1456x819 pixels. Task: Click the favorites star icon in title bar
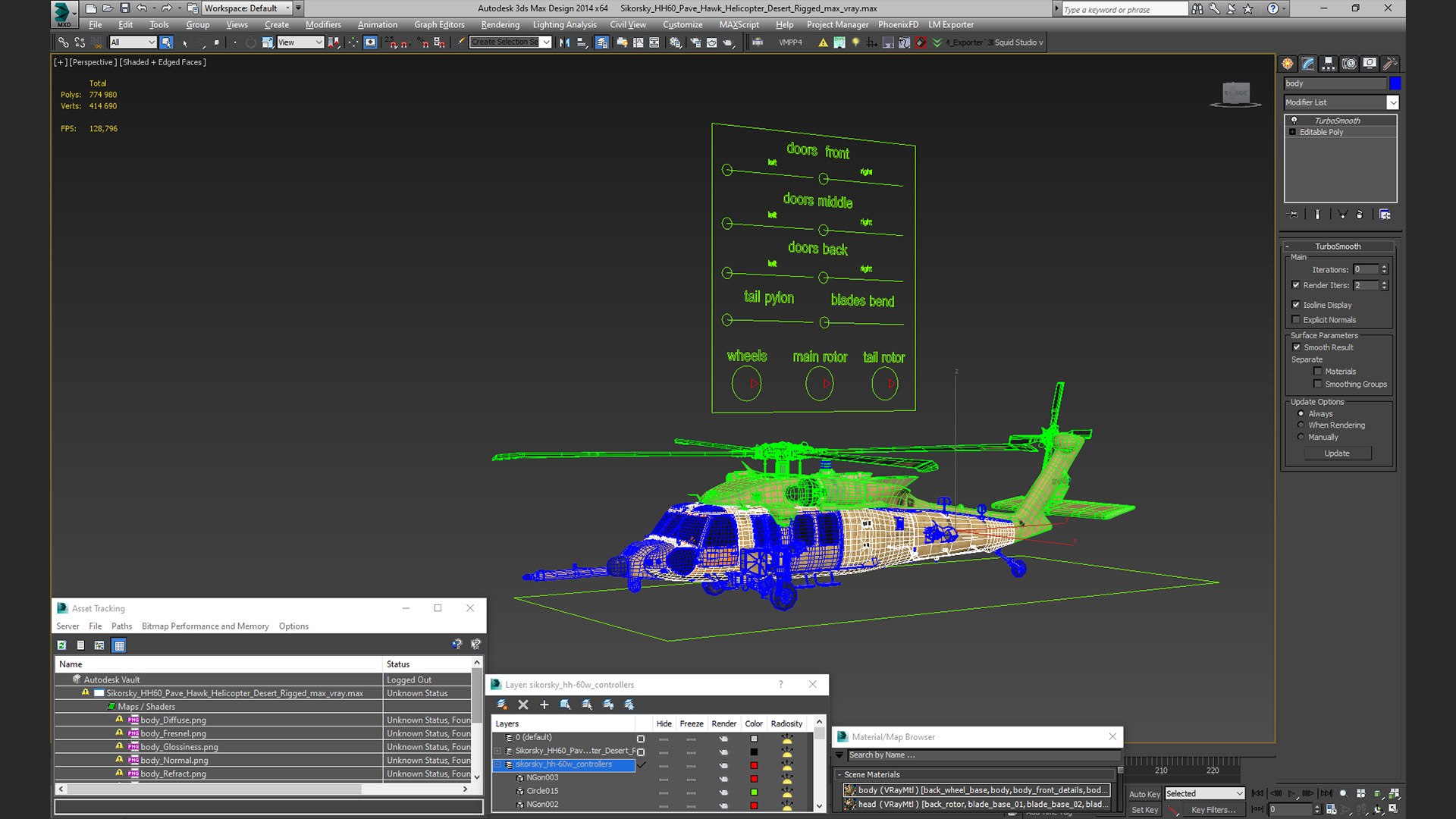pos(1248,9)
